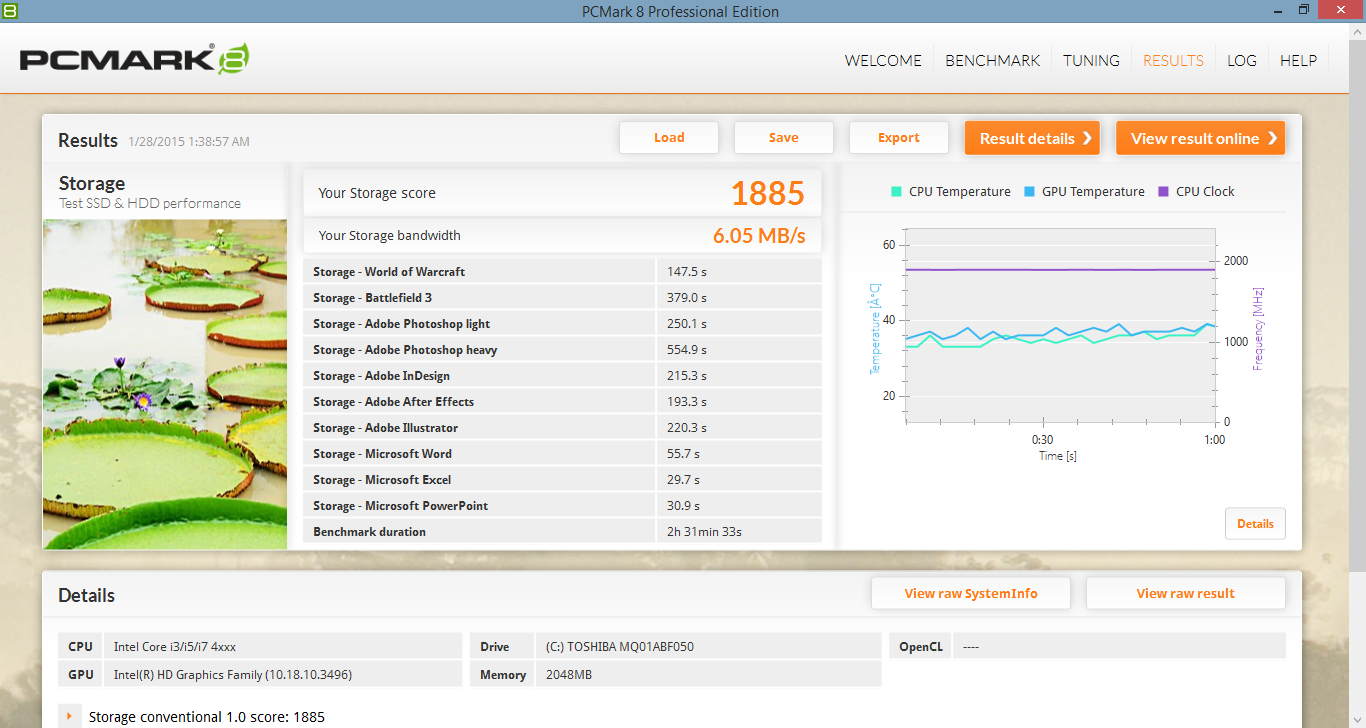Select Storage - Adobe Photoshop heavy row
1366x728 pixels.
click(562, 350)
